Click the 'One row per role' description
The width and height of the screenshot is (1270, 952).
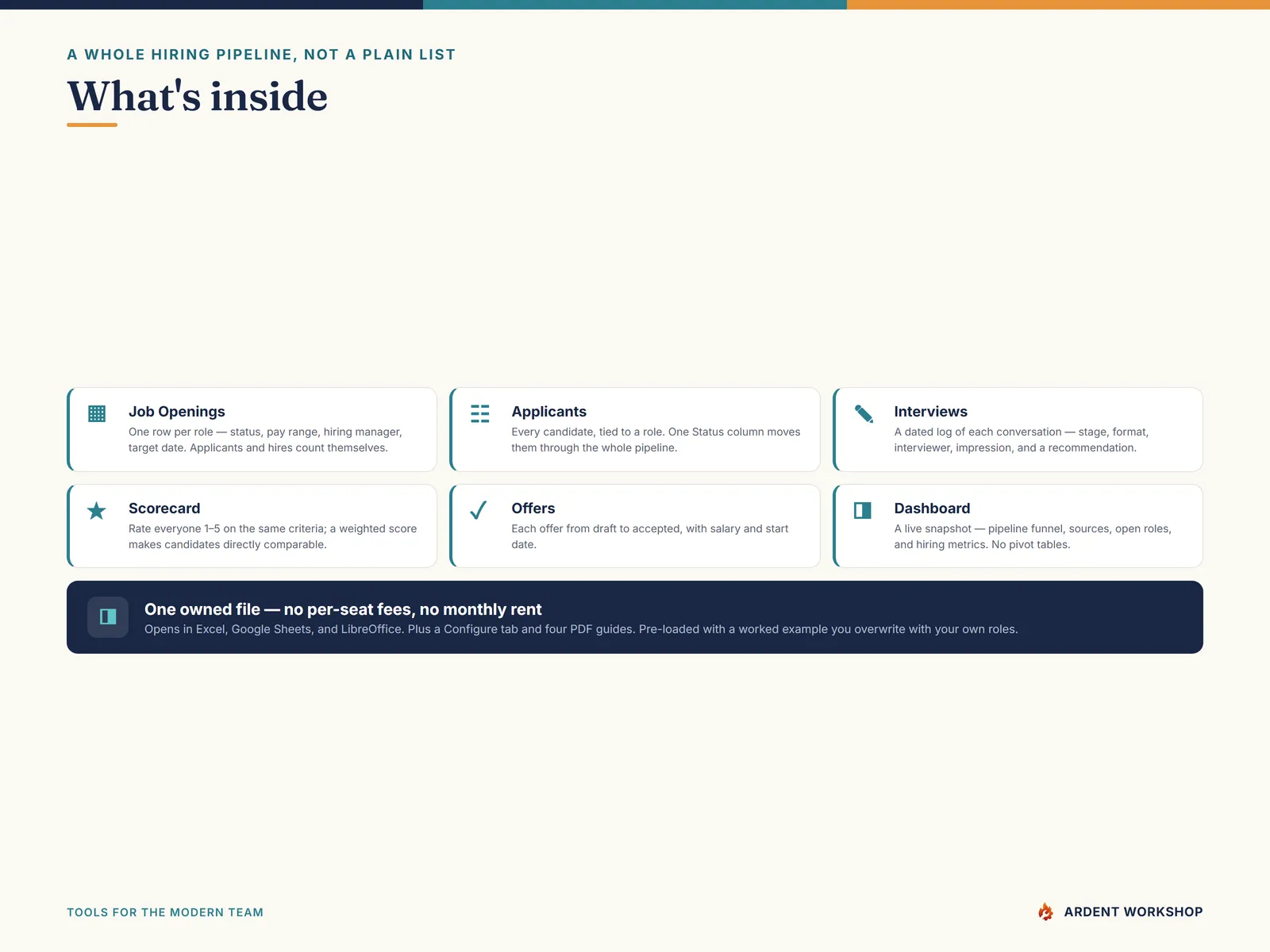266,440
